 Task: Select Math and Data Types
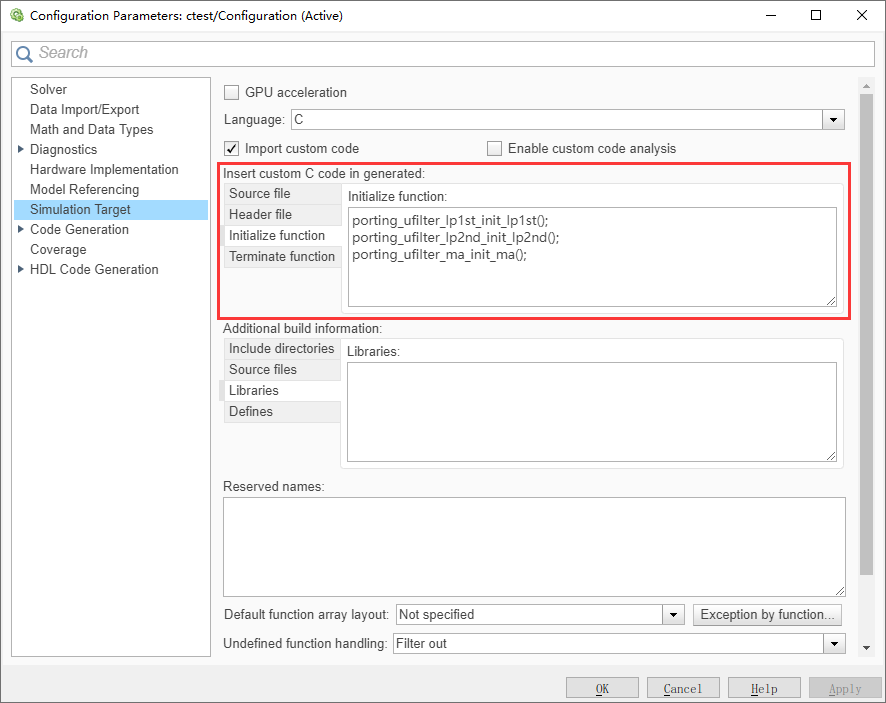pos(92,129)
